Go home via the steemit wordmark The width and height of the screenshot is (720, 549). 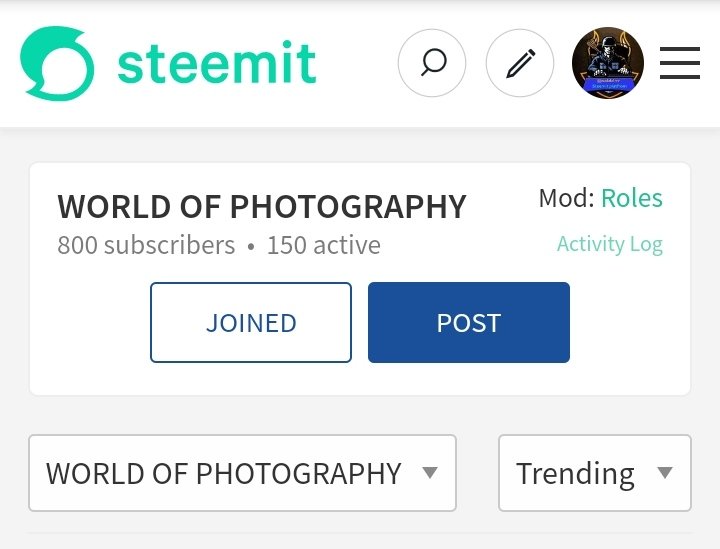pos(216,63)
